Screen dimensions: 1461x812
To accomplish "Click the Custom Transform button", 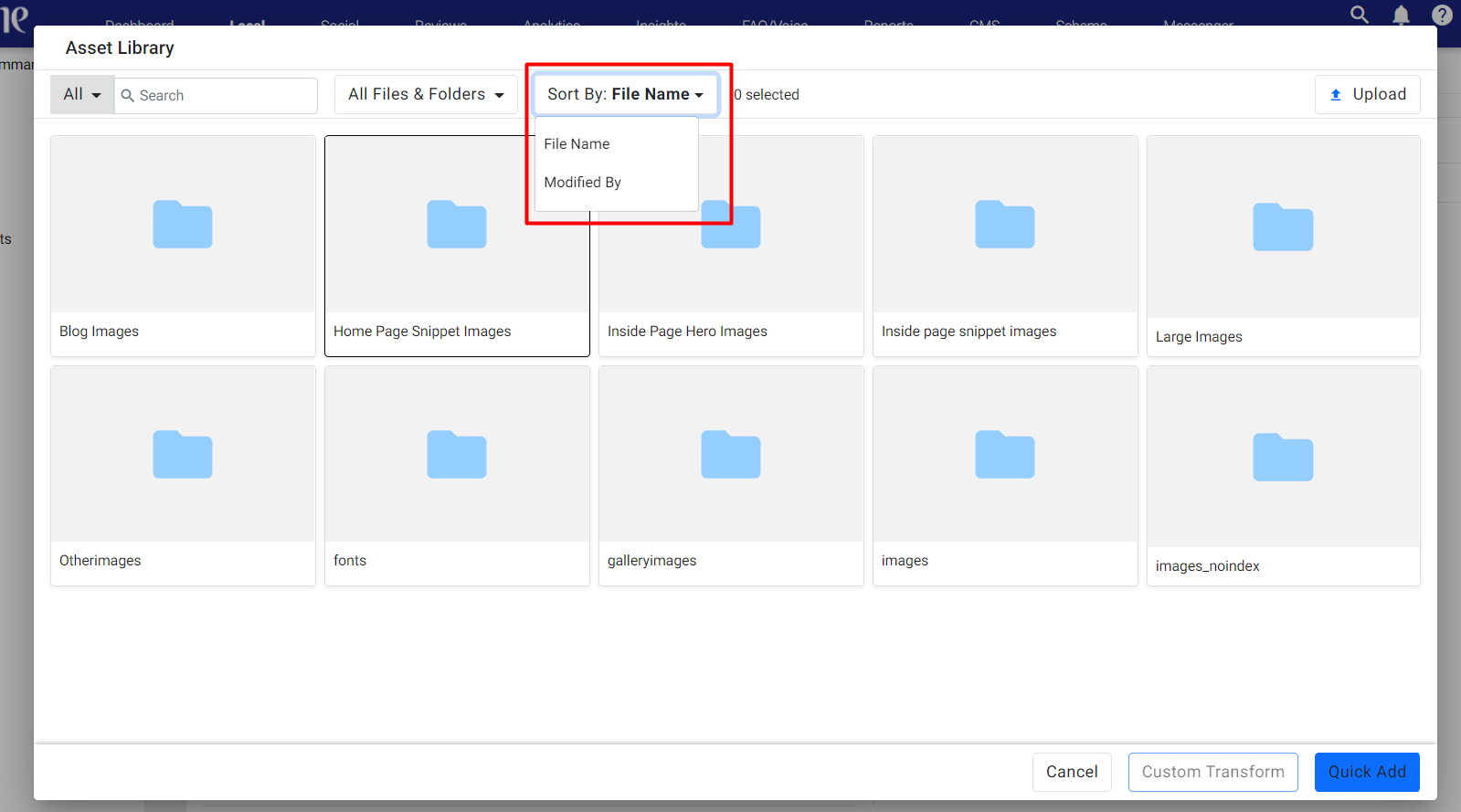I will [1213, 772].
